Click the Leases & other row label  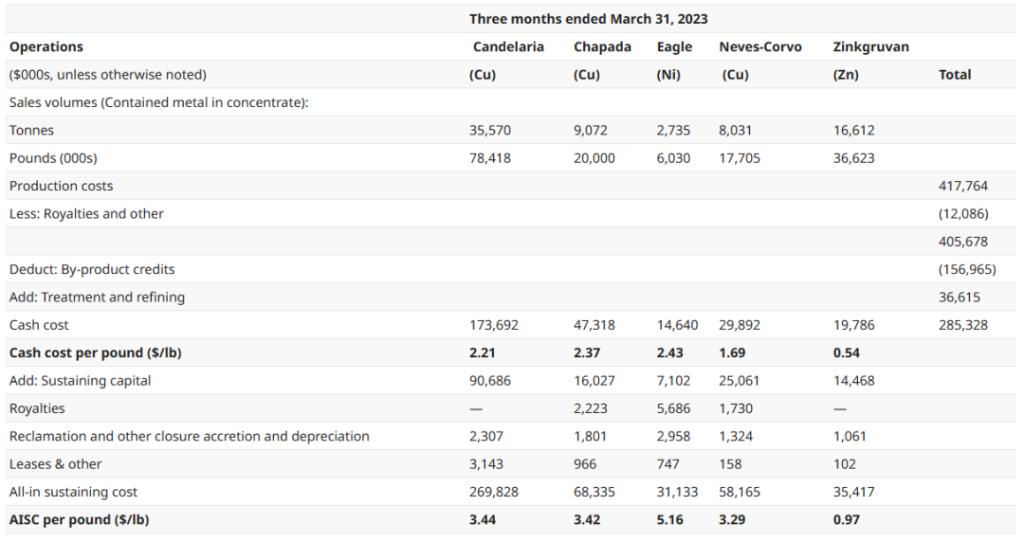55,464
